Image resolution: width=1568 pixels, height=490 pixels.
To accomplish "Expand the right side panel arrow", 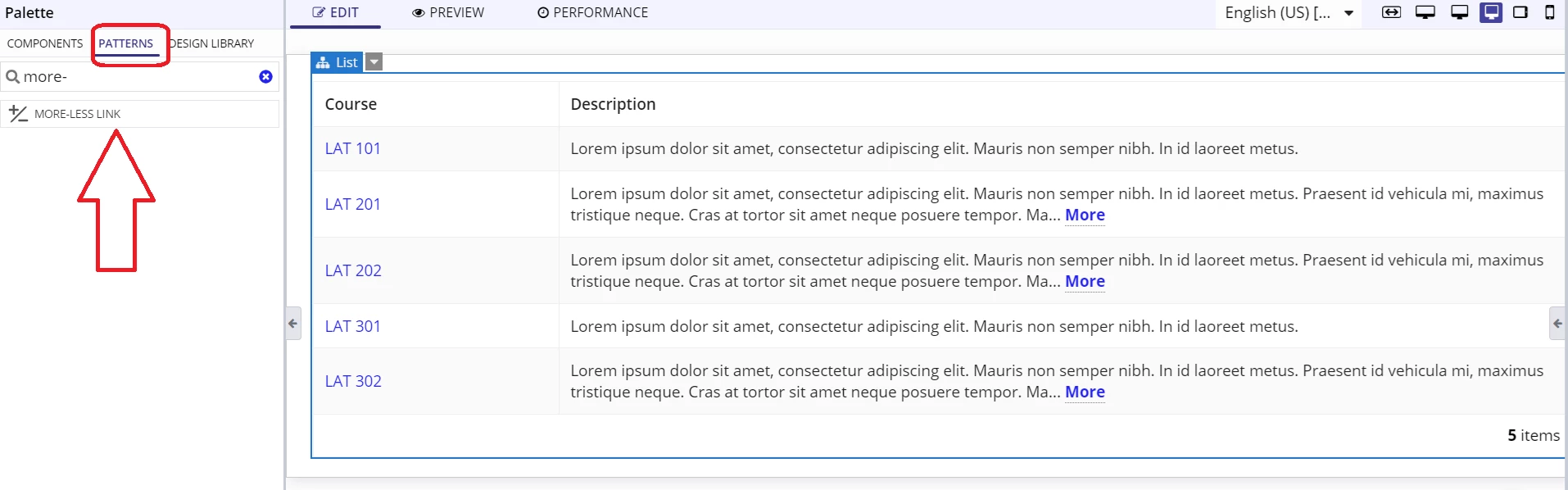I will tap(1558, 324).
